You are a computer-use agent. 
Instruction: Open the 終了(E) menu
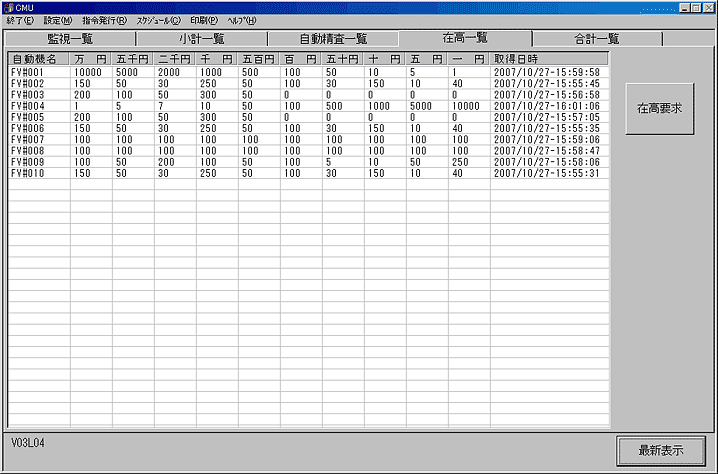(x=19, y=20)
